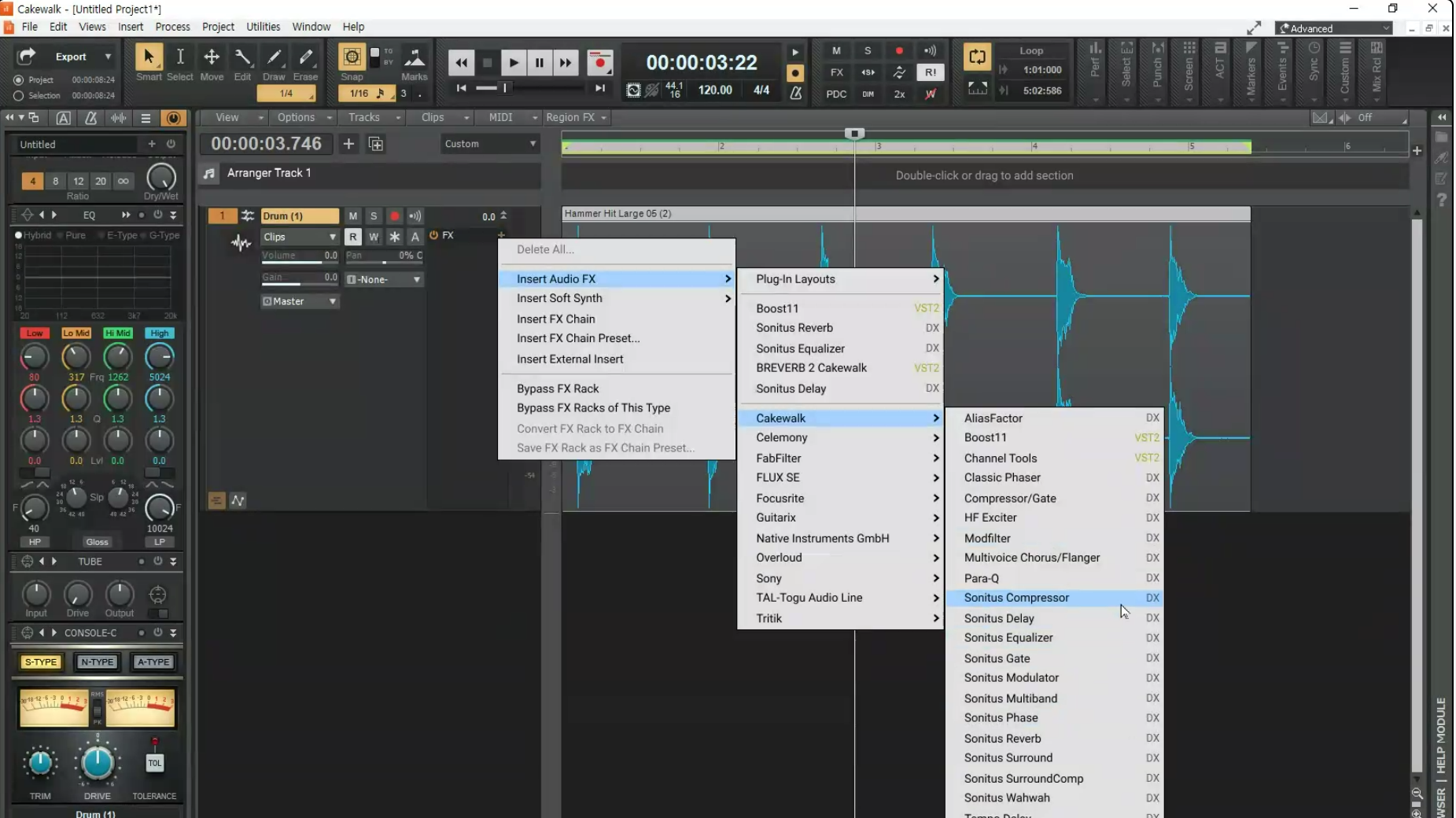Click the global FX bypass button in Mix module

836,72
